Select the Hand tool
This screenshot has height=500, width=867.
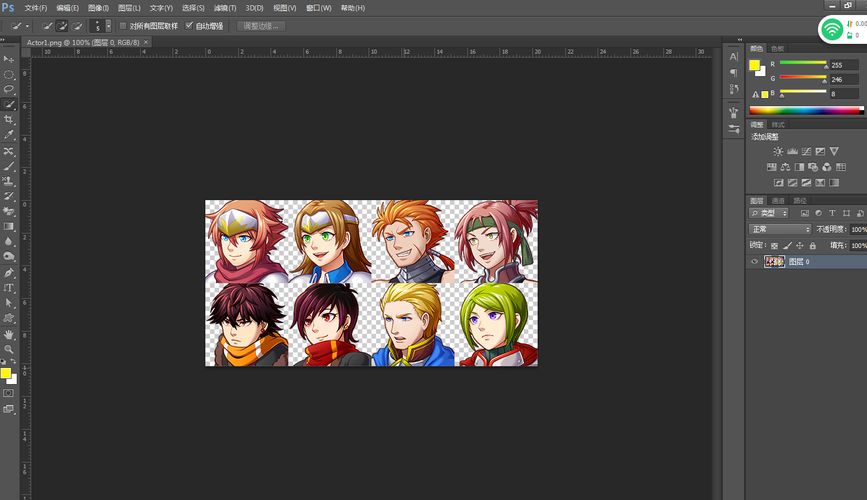point(8,334)
